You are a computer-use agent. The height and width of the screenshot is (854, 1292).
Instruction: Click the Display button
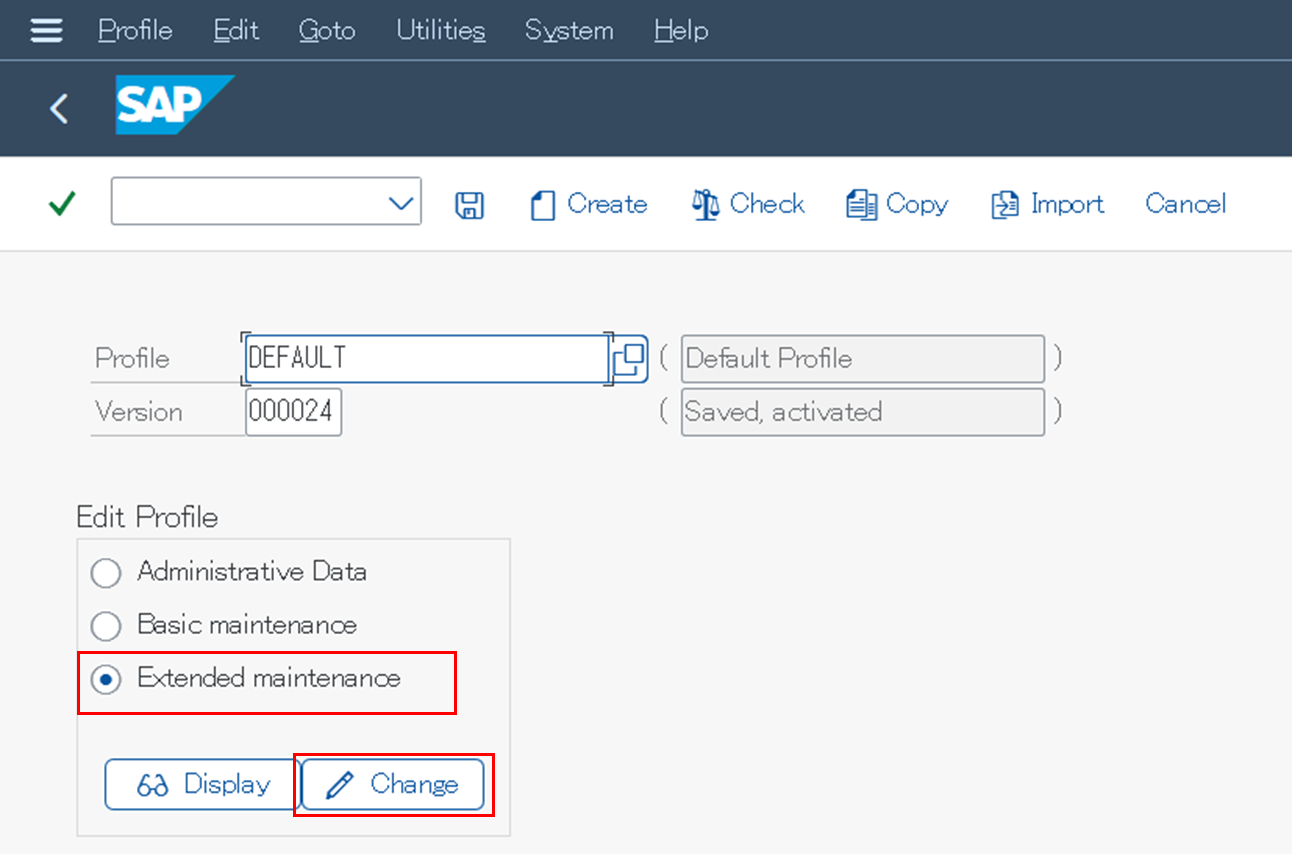click(203, 785)
